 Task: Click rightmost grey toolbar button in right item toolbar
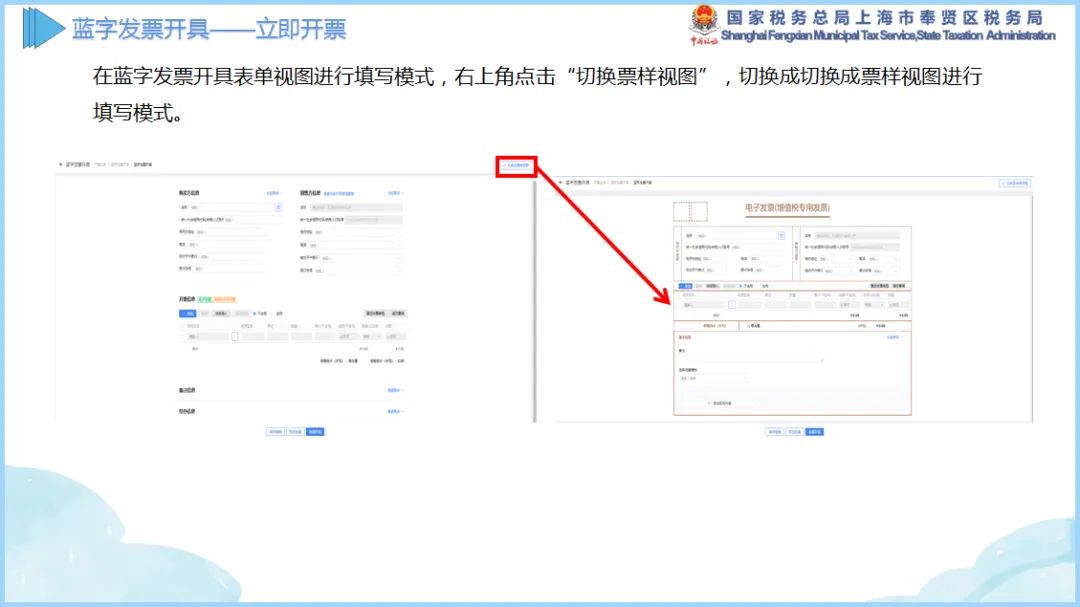point(900,286)
